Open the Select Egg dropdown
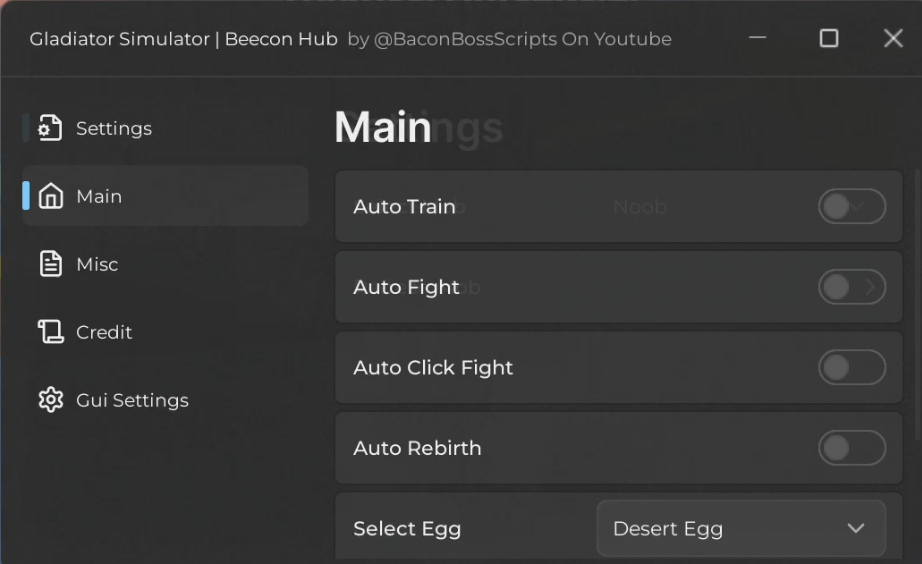The width and height of the screenshot is (922, 564). tap(740, 528)
